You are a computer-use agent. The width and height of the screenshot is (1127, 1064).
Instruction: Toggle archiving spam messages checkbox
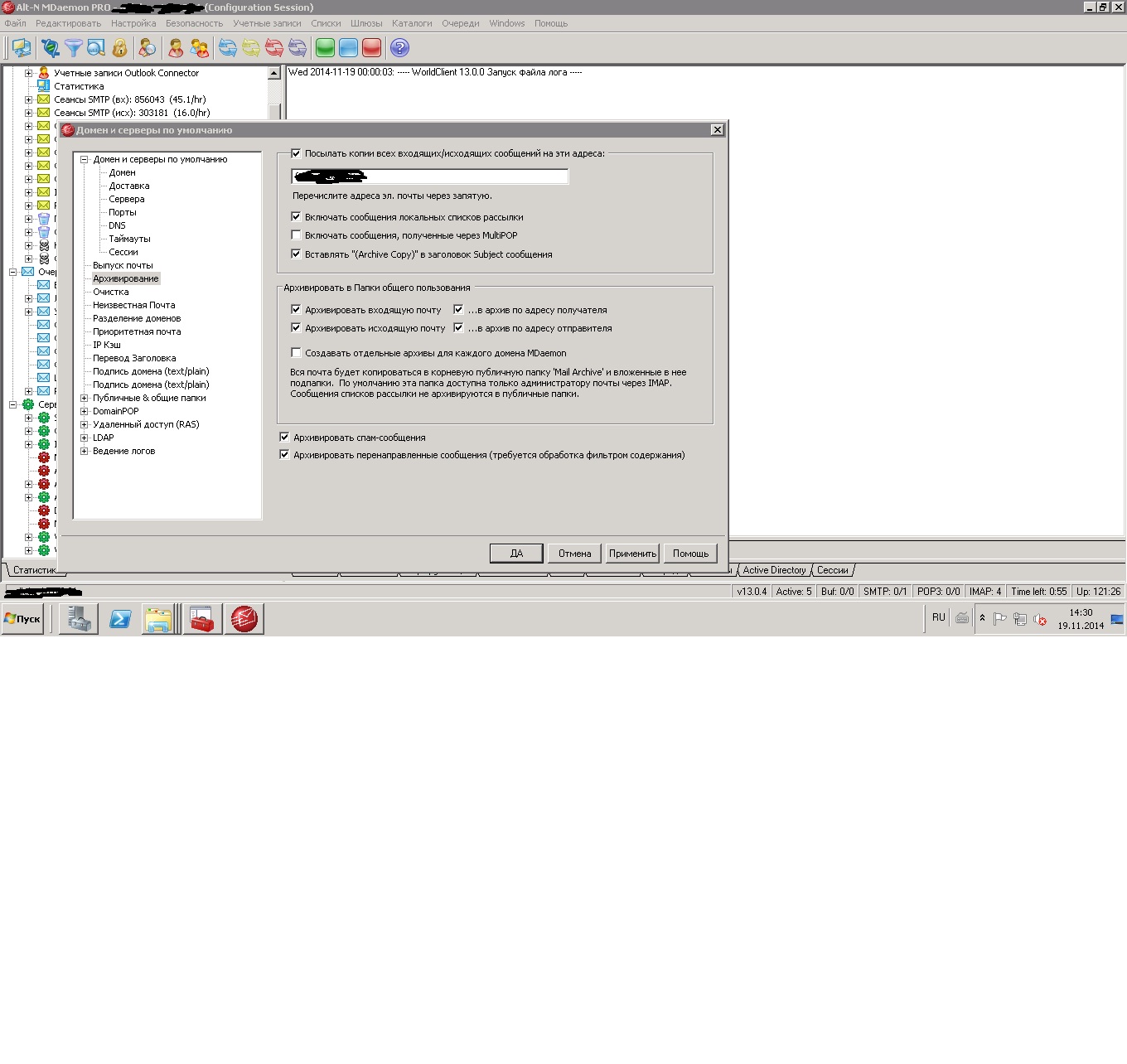point(284,437)
